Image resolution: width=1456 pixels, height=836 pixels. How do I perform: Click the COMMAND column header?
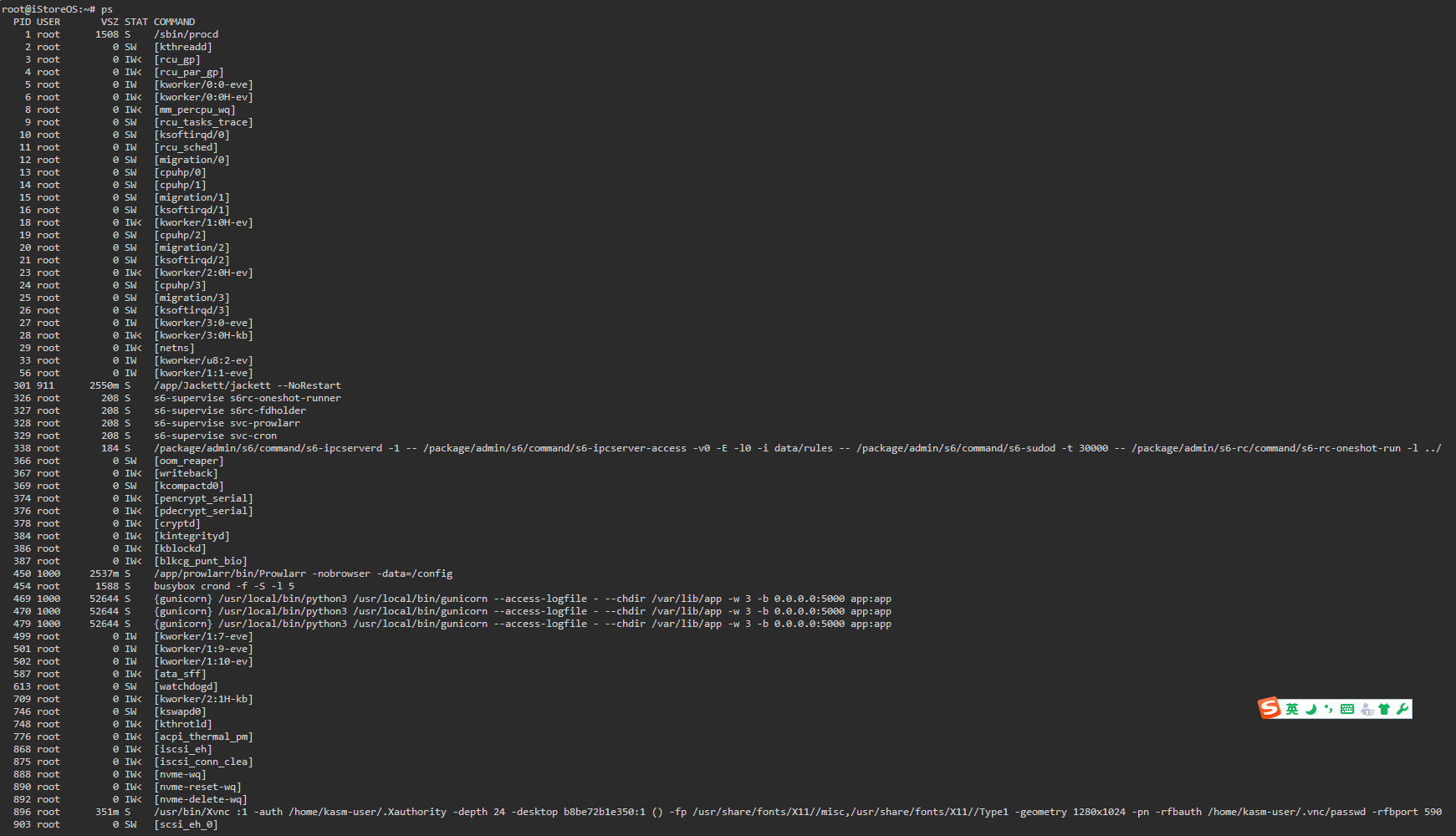(x=174, y=22)
